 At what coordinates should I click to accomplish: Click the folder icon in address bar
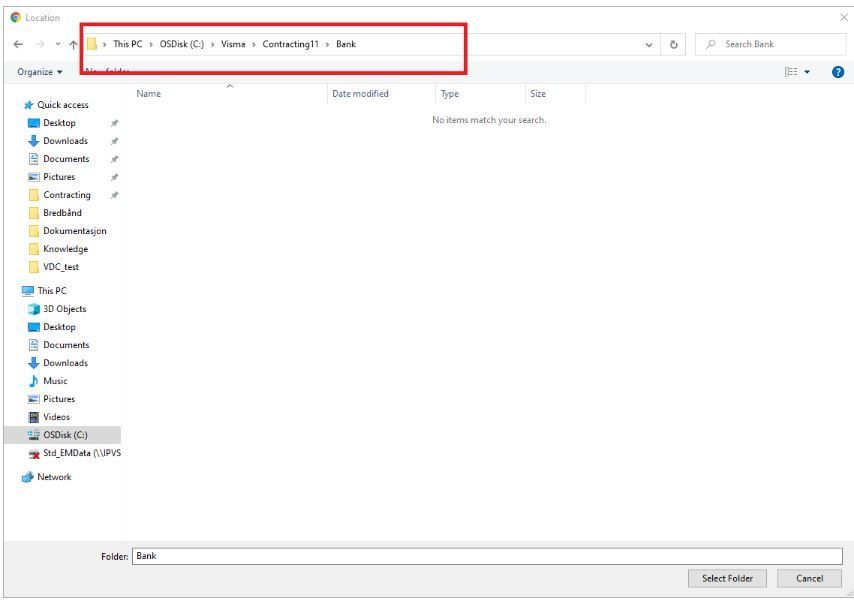tap(92, 44)
